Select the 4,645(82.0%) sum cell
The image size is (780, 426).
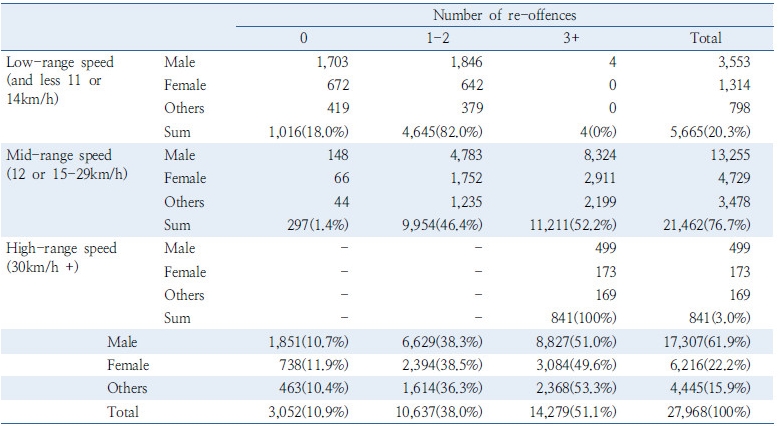pyautogui.click(x=438, y=132)
